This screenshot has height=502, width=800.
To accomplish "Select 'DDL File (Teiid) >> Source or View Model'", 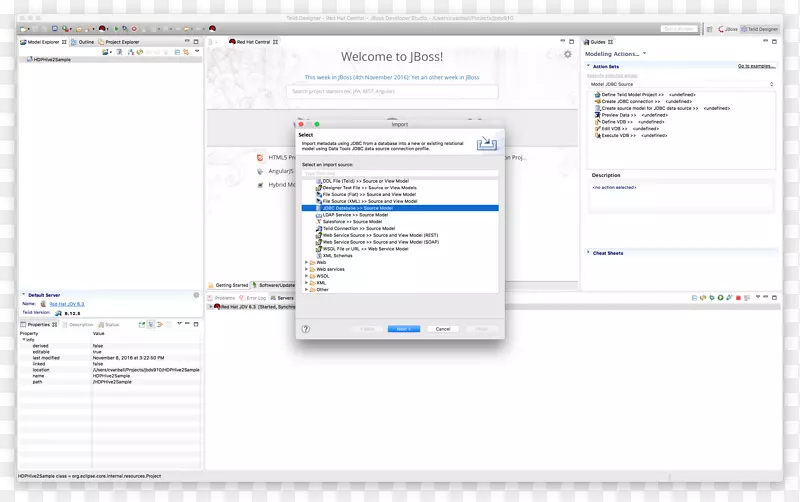I will [x=365, y=181].
